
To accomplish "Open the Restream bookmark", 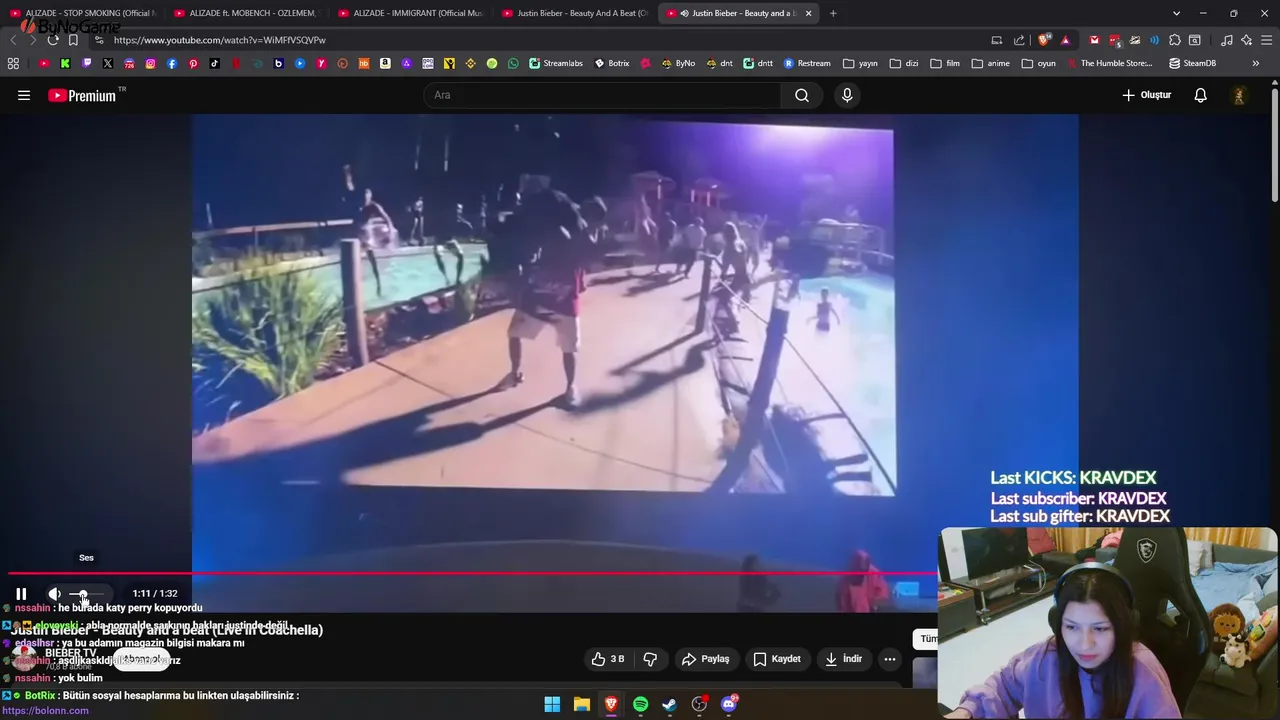I will [807, 63].
